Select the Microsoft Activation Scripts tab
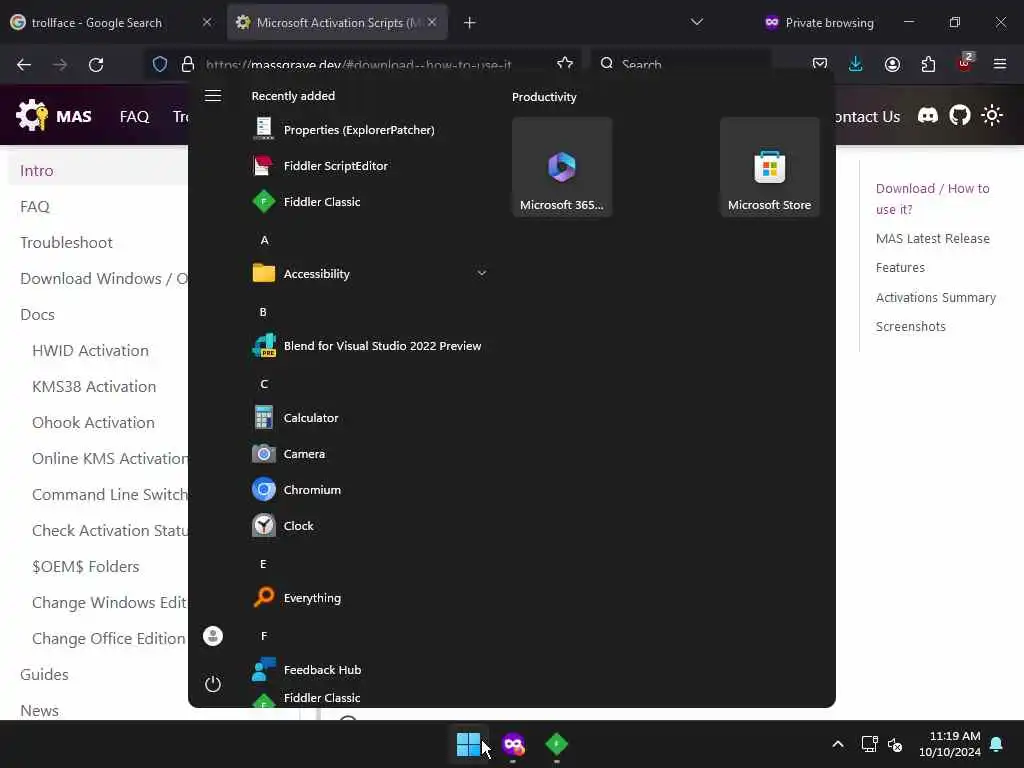 pos(337,22)
